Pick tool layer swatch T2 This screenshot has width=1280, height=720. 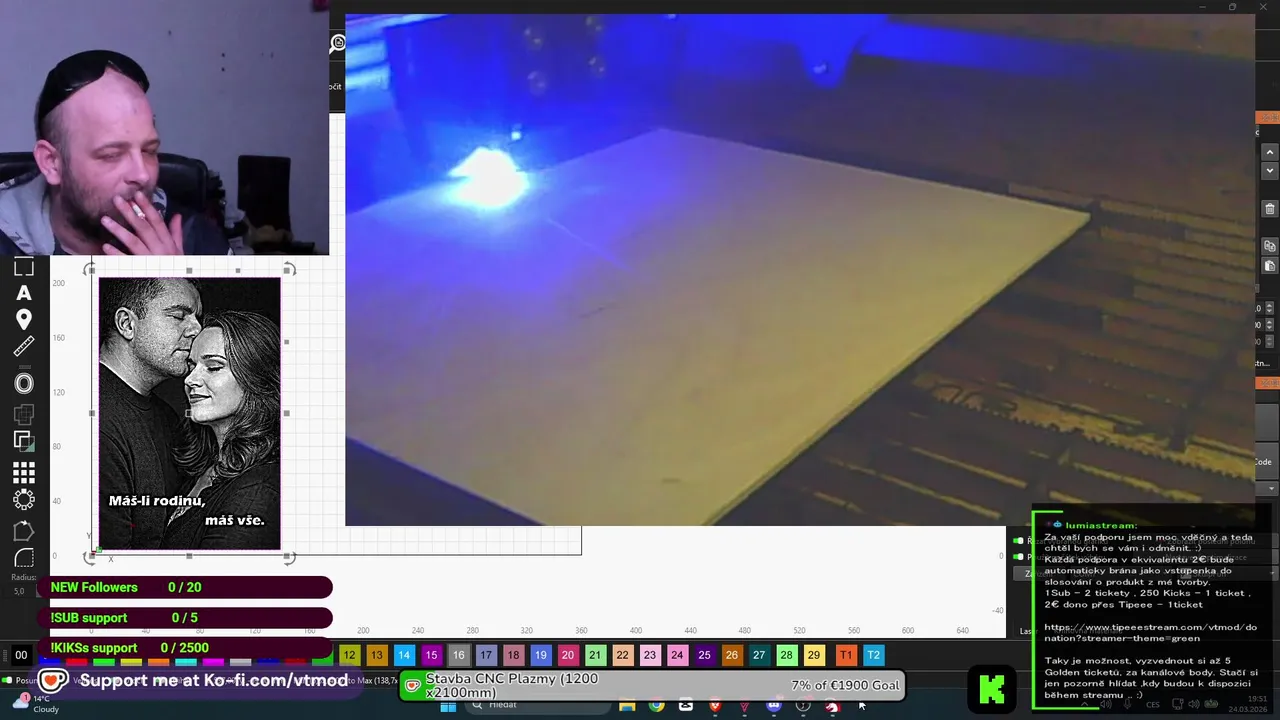(x=873, y=655)
